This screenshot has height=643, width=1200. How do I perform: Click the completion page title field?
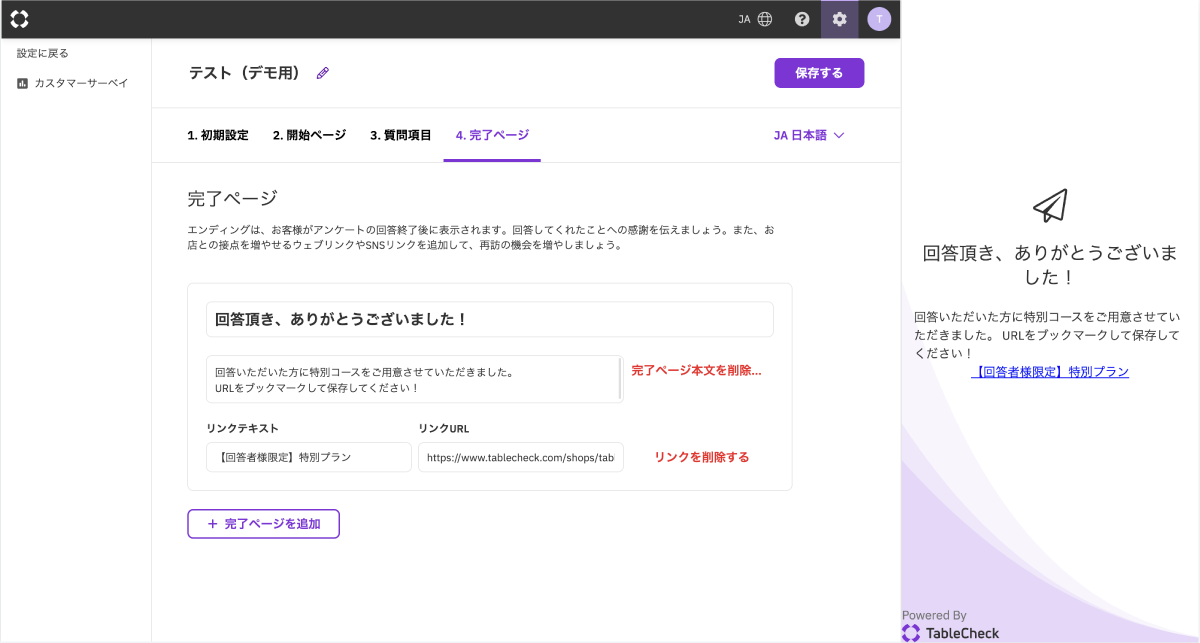[x=490, y=320]
